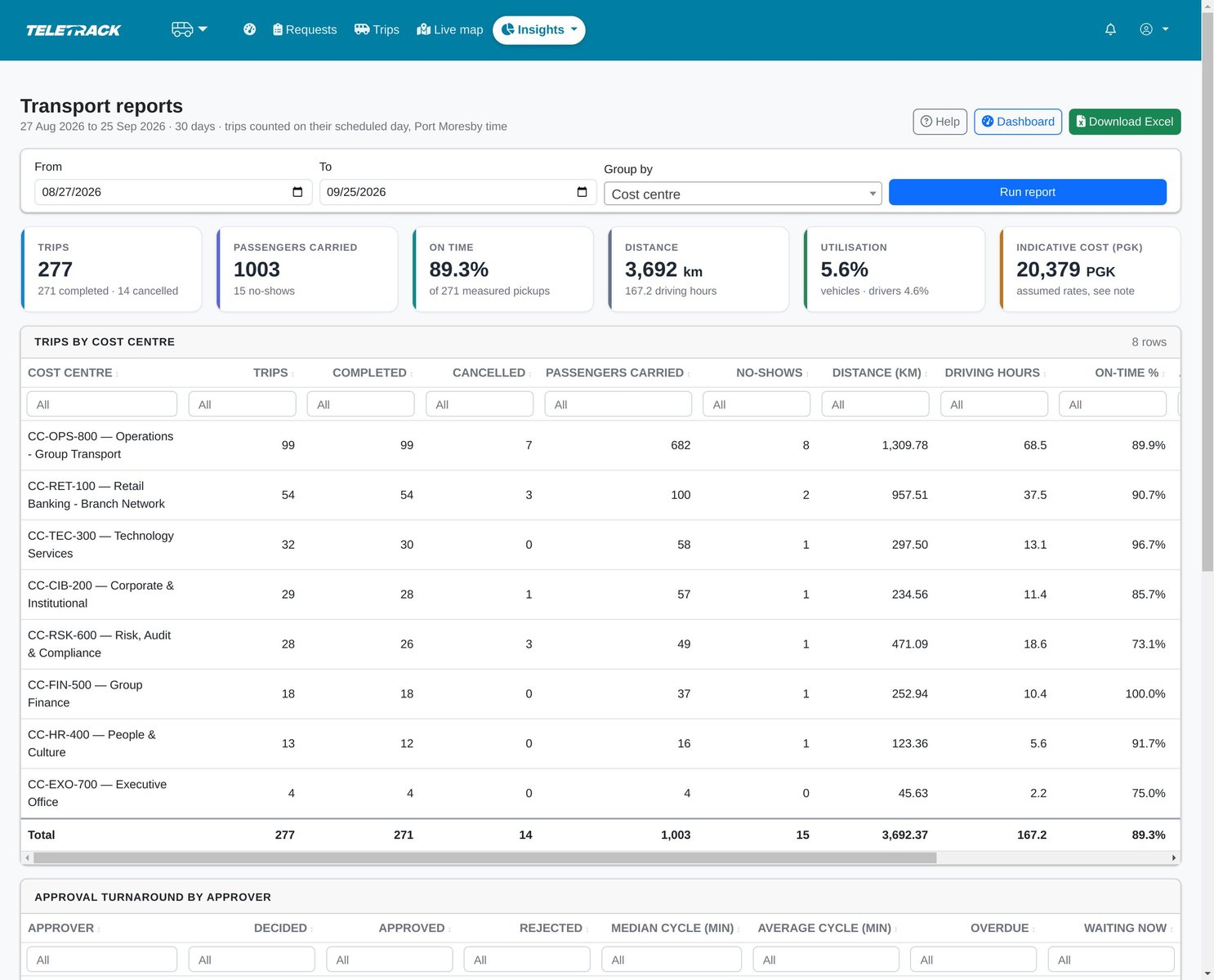Click the table scrollbar right arrow
Image resolution: width=1214 pixels, height=980 pixels.
point(1174,858)
